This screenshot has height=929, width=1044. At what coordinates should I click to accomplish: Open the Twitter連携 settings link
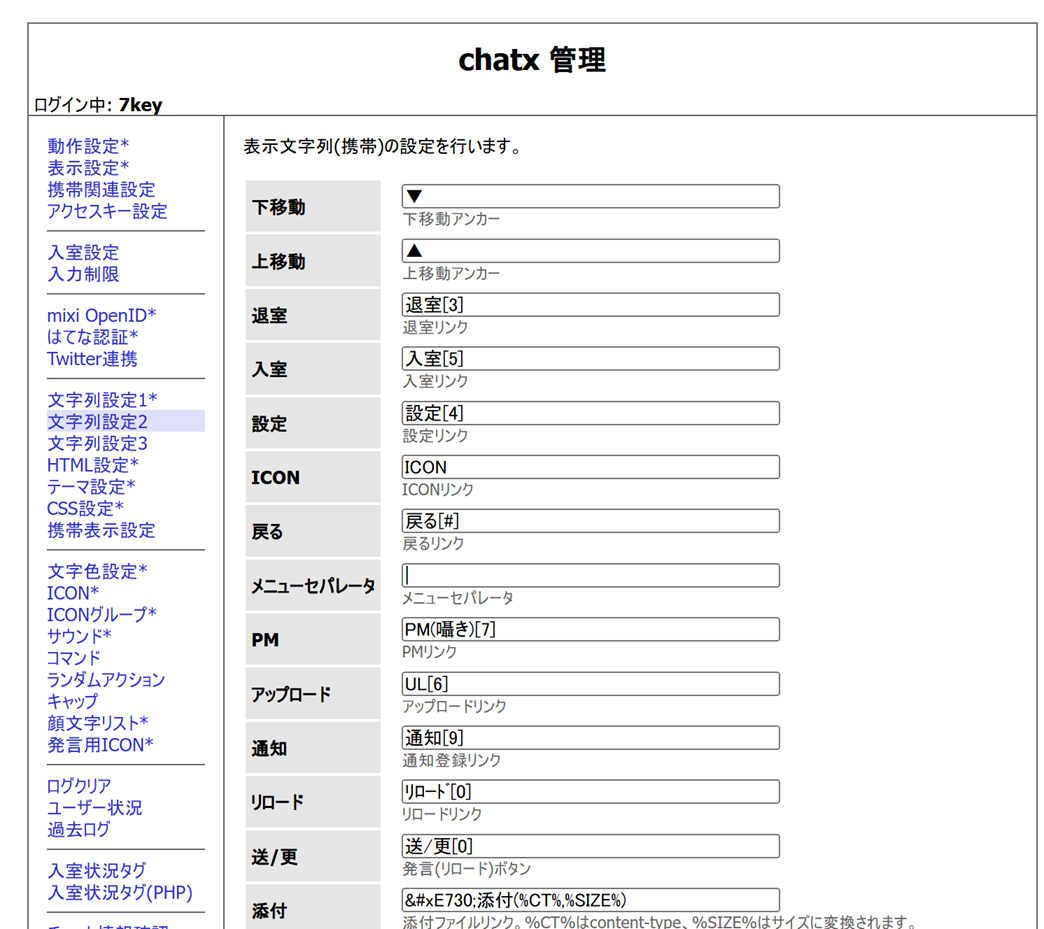coord(92,359)
